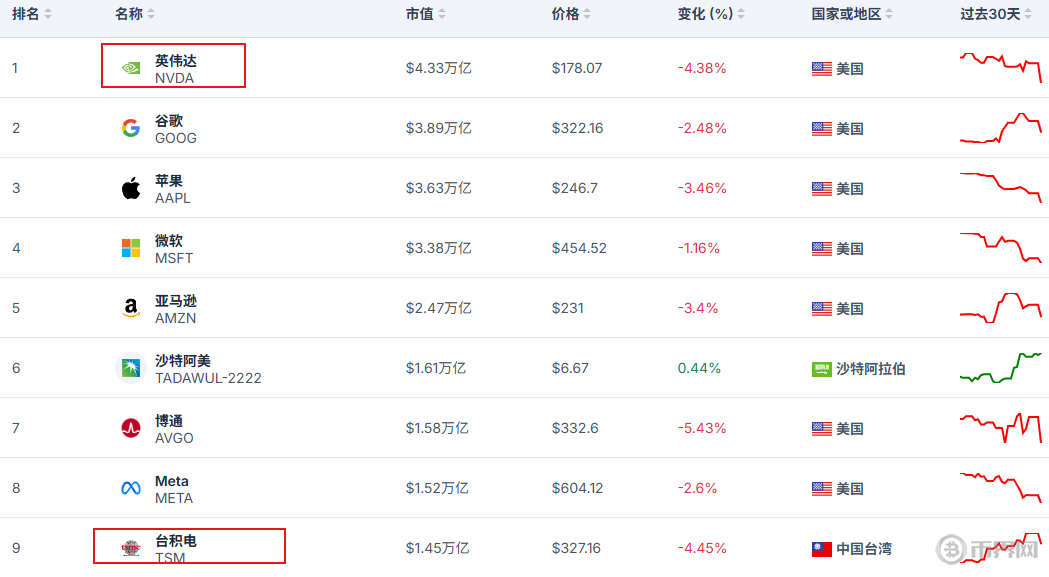Click the 沙特阿美 green 30-day chart
This screenshot has width=1049, height=577.
pyautogui.click(x=1000, y=367)
